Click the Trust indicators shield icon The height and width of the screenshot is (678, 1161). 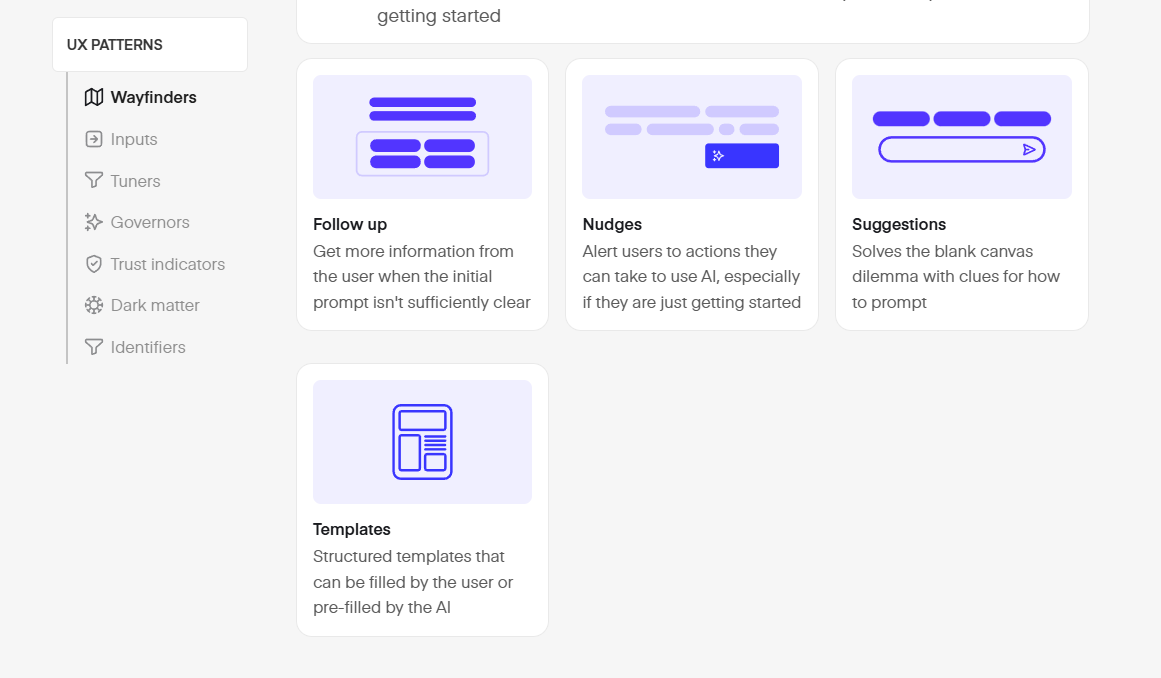[x=94, y=264]
